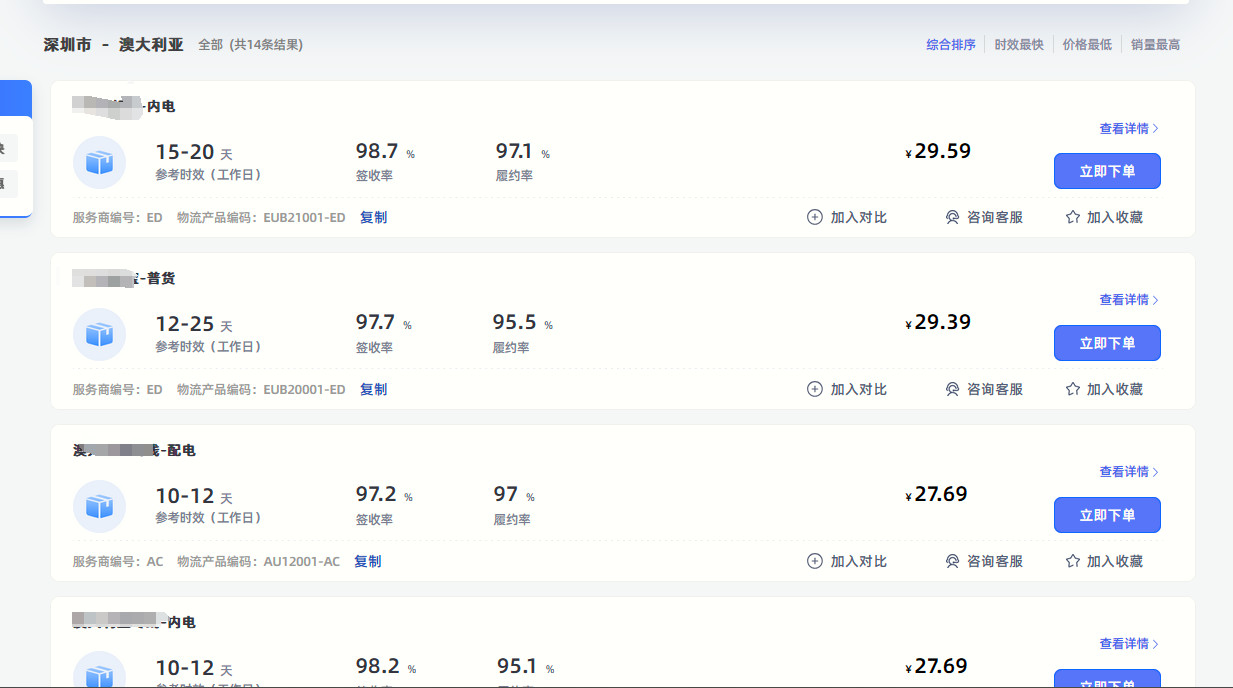Image resolution: width=1233 pixels, height=688 pixels.
Task: Click the package icon of AU12001-AC listing
Action: 99,506
